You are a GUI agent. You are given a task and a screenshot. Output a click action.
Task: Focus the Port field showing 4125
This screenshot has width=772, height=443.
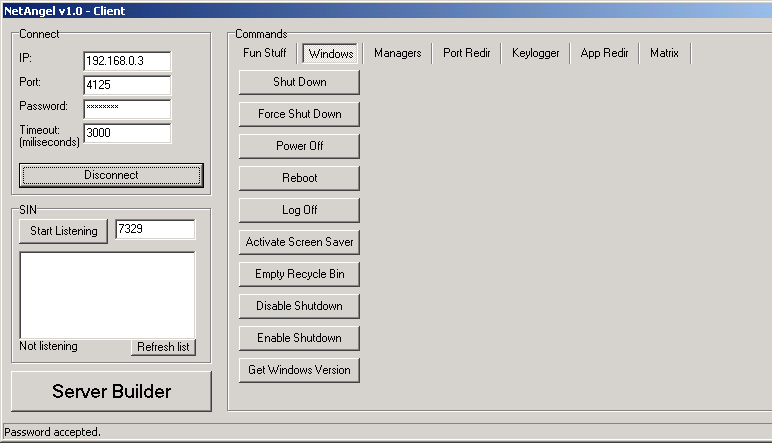tap(127, 85)
